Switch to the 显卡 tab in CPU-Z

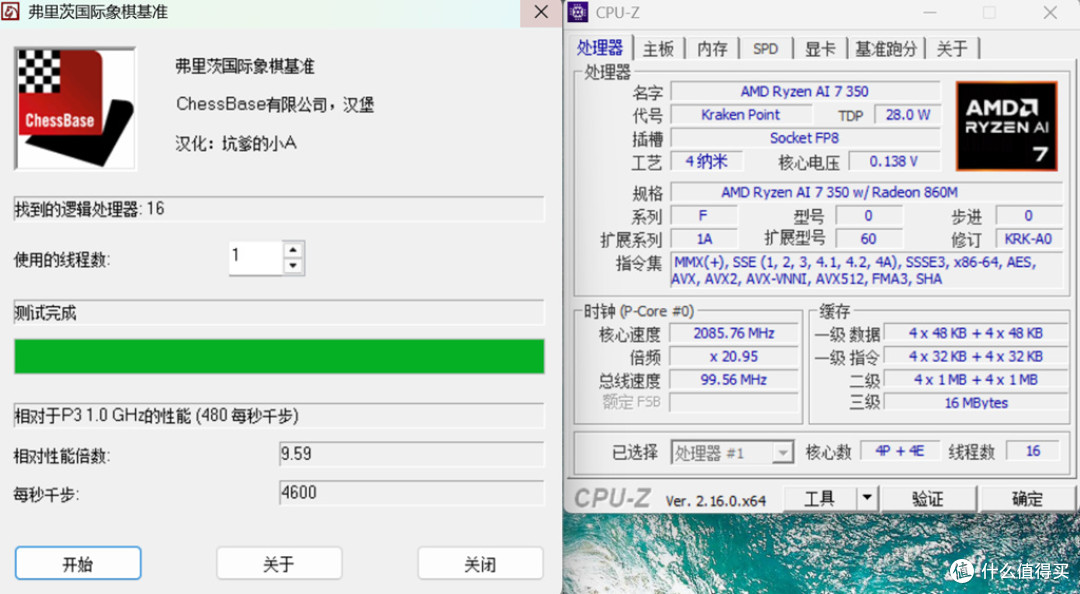coord(820,49)
